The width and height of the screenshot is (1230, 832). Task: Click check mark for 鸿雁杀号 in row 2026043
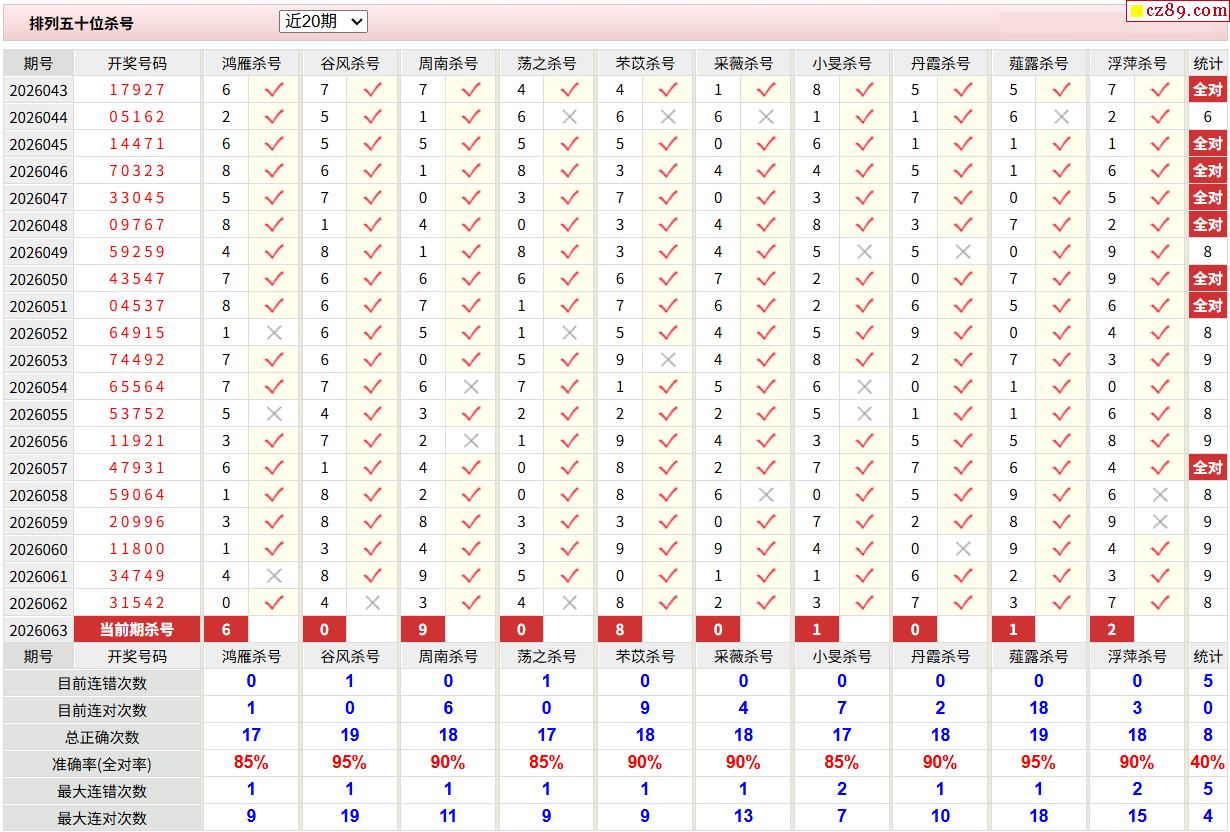(274, 90)
